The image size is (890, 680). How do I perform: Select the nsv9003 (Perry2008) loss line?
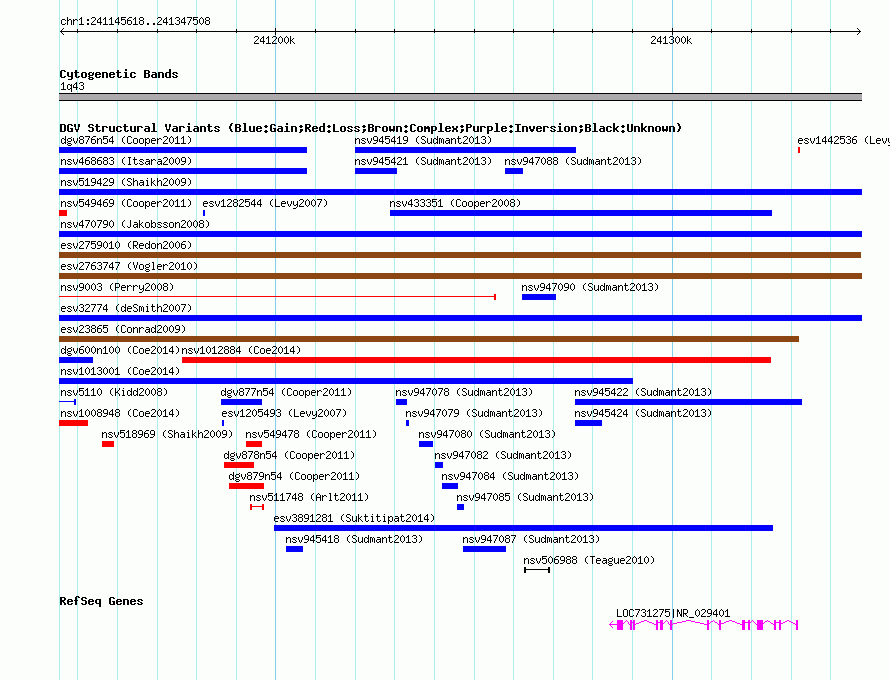[x=278, y=297]
